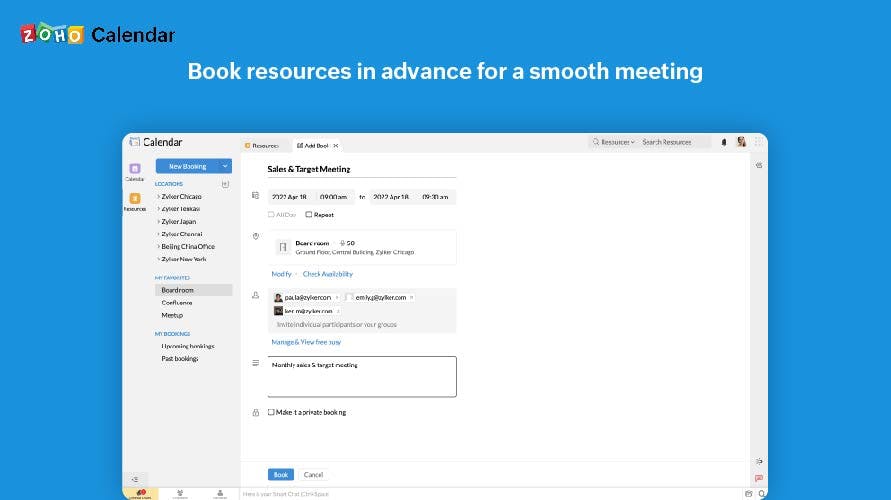This screenshot has width=891, height=500.
Task: Click the description lines icon
Action: pyautogui.click(x=256, y=362)
